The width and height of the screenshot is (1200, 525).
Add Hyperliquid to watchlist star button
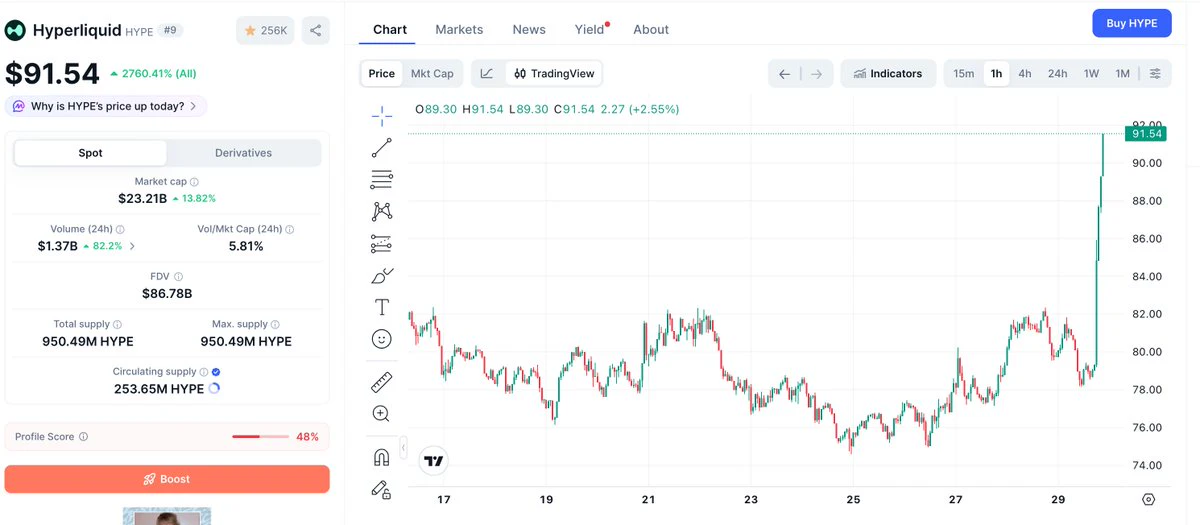265,30
